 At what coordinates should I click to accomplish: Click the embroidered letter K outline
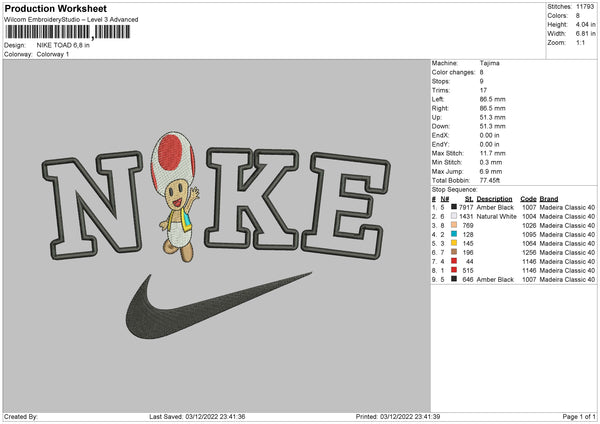tap(251, 199)
